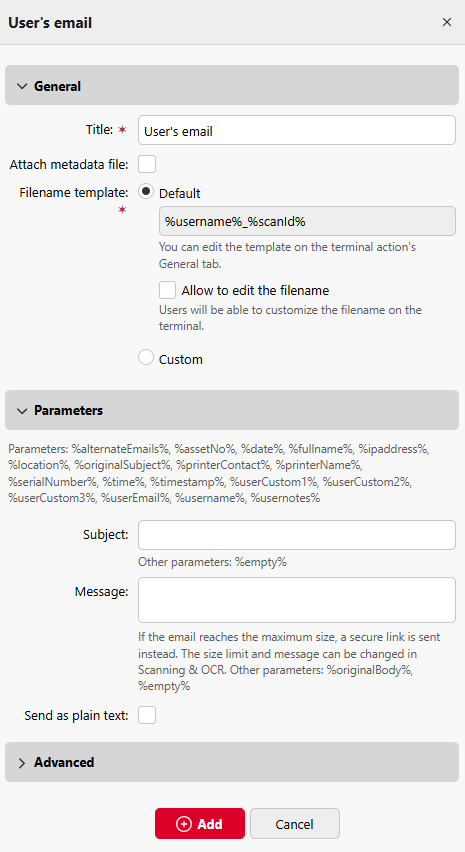This screenshot has width=465, height=852.
Task: Click the dialog title User's email
Action: click(50, 23)
